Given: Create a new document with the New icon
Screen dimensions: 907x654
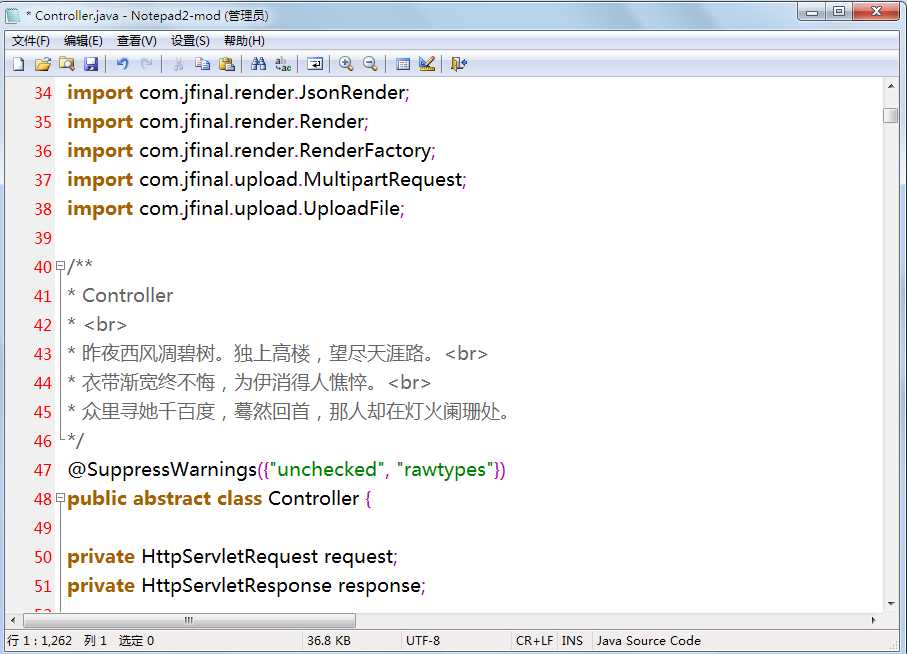Looking at the screenshot, I should coord(19,64).
